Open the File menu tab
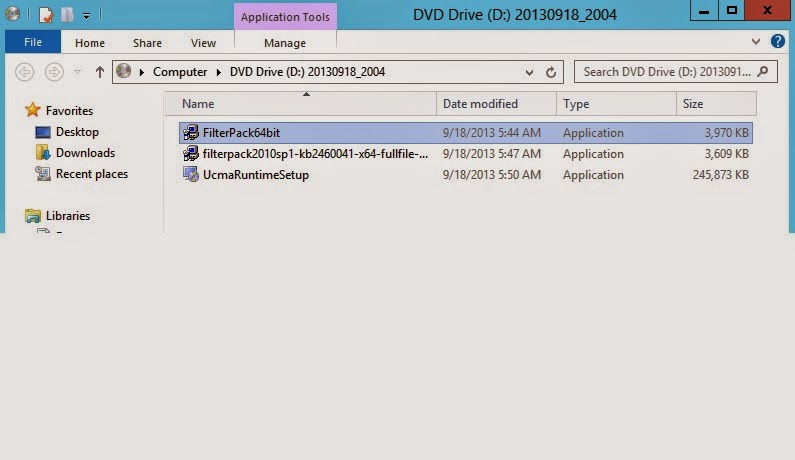 33,43
